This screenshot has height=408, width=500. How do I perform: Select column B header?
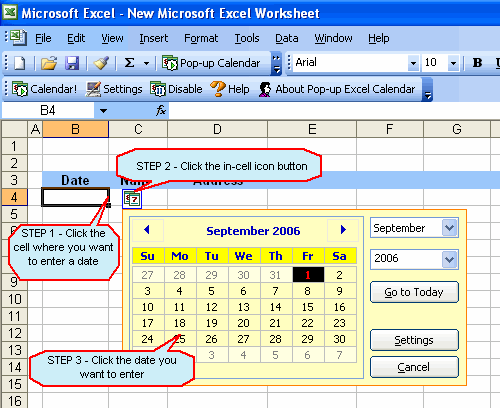point(76,129)
